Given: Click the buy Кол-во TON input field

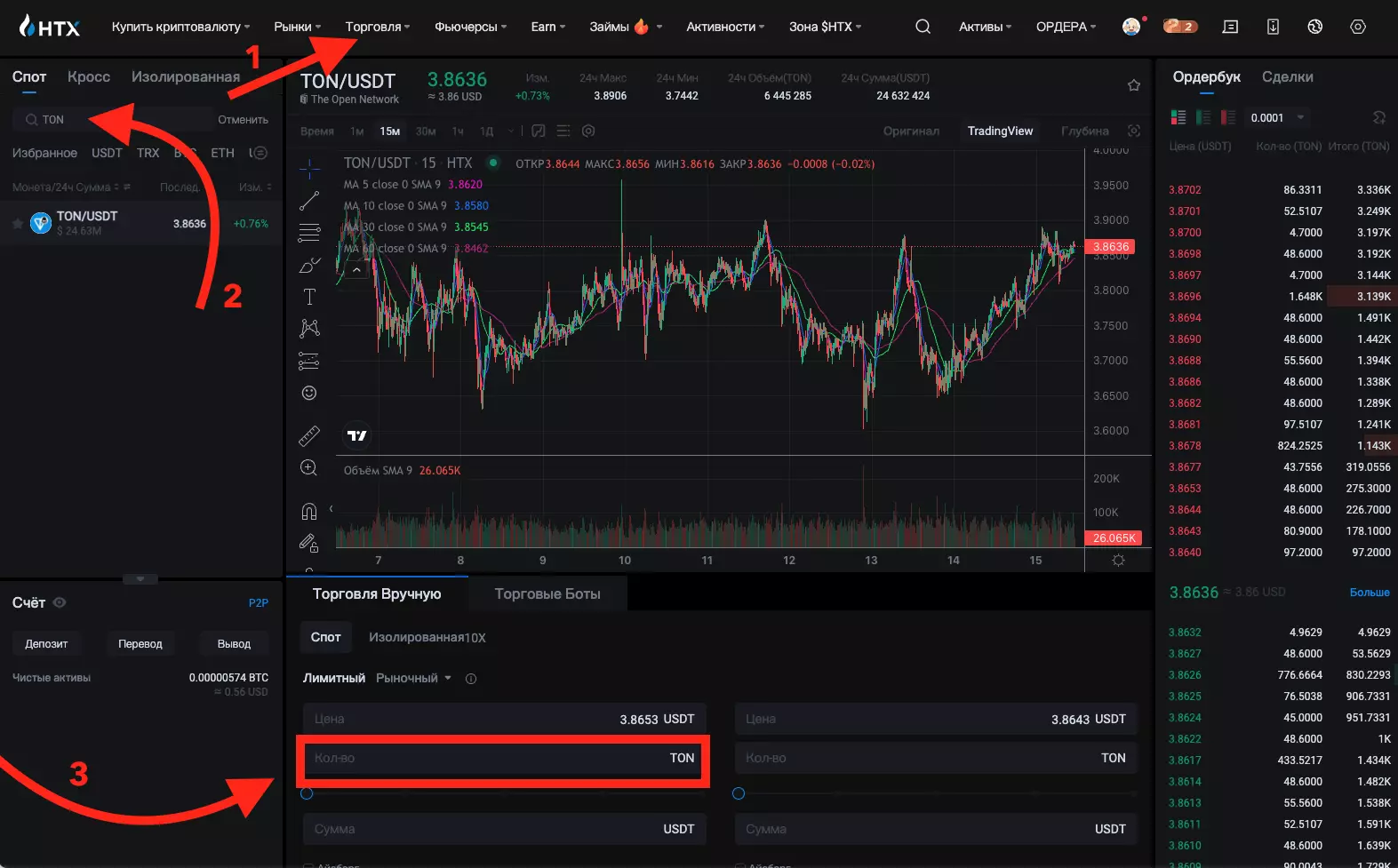Looking at the screenshot, I should click(504, 758).
